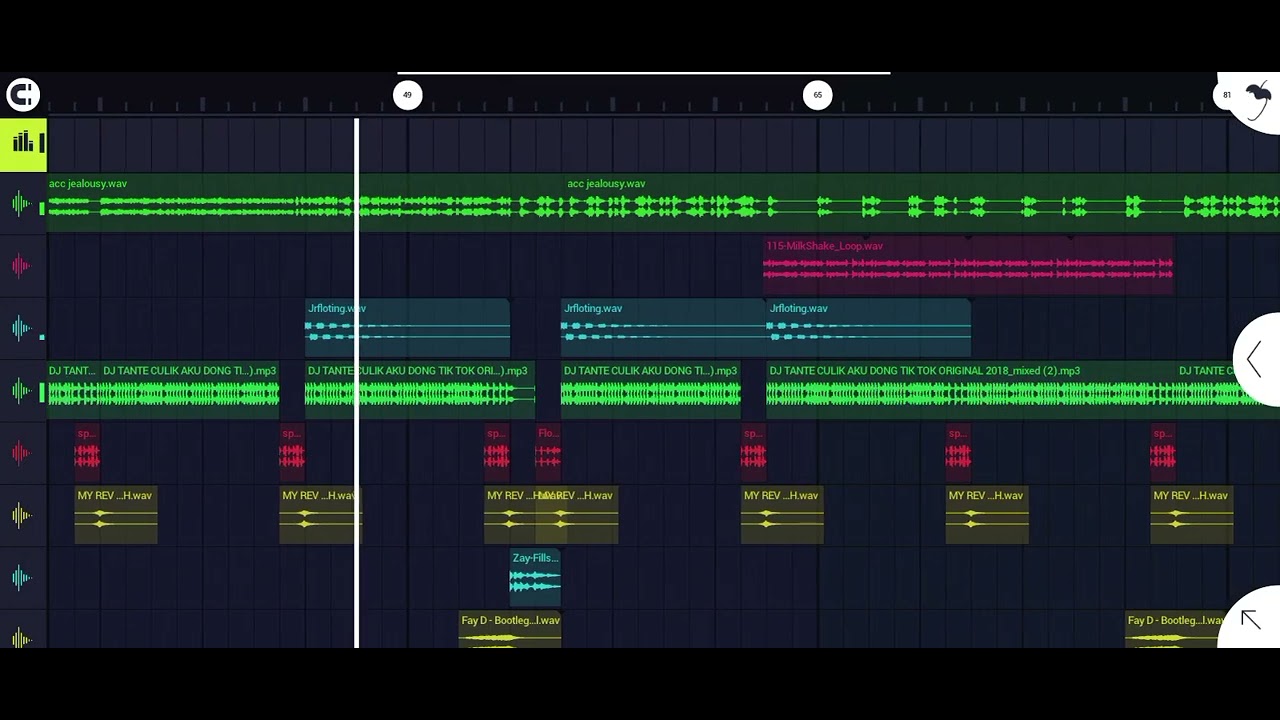Jump to bar marker 49 on the ruler
Viewport: 1280px width, 720px height.
pos(407,95)
